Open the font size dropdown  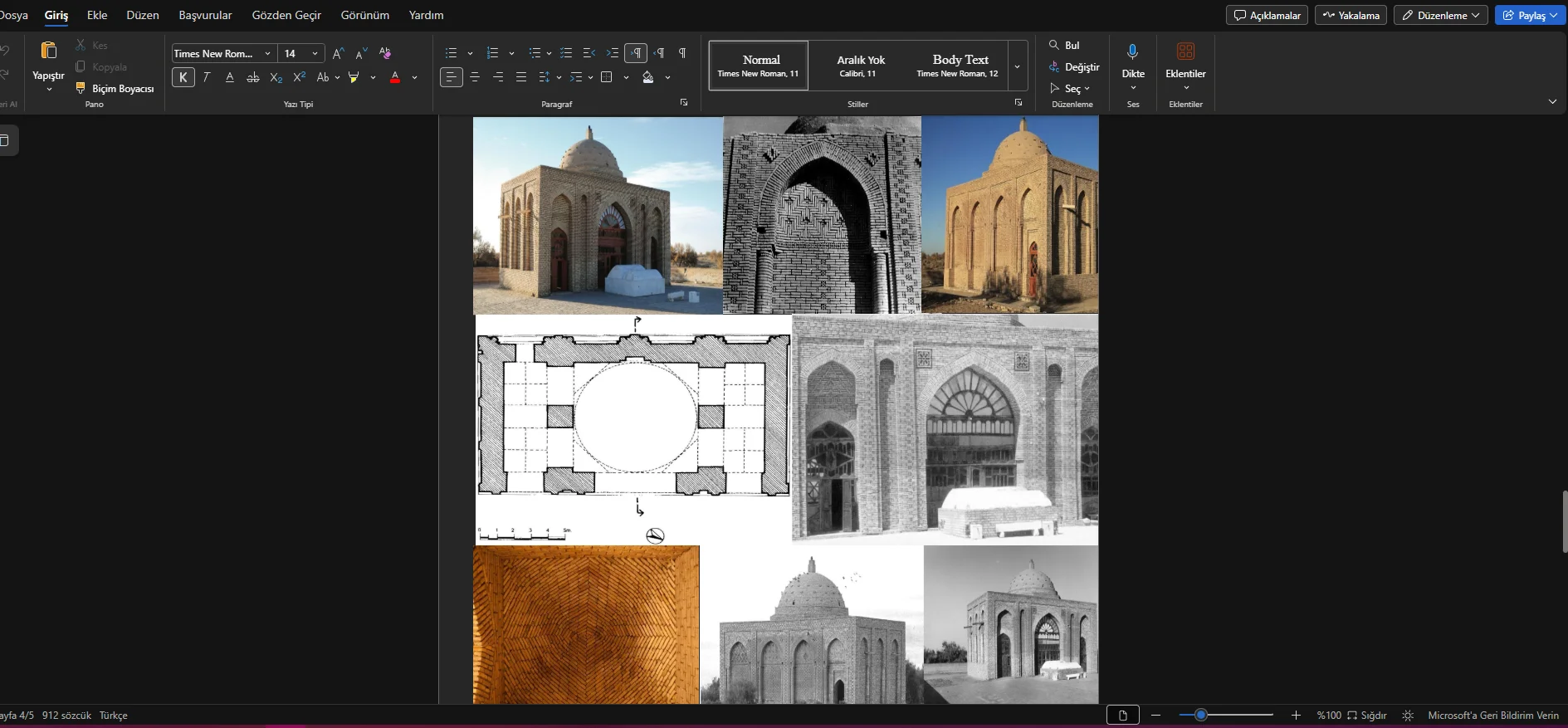[315, 53]
